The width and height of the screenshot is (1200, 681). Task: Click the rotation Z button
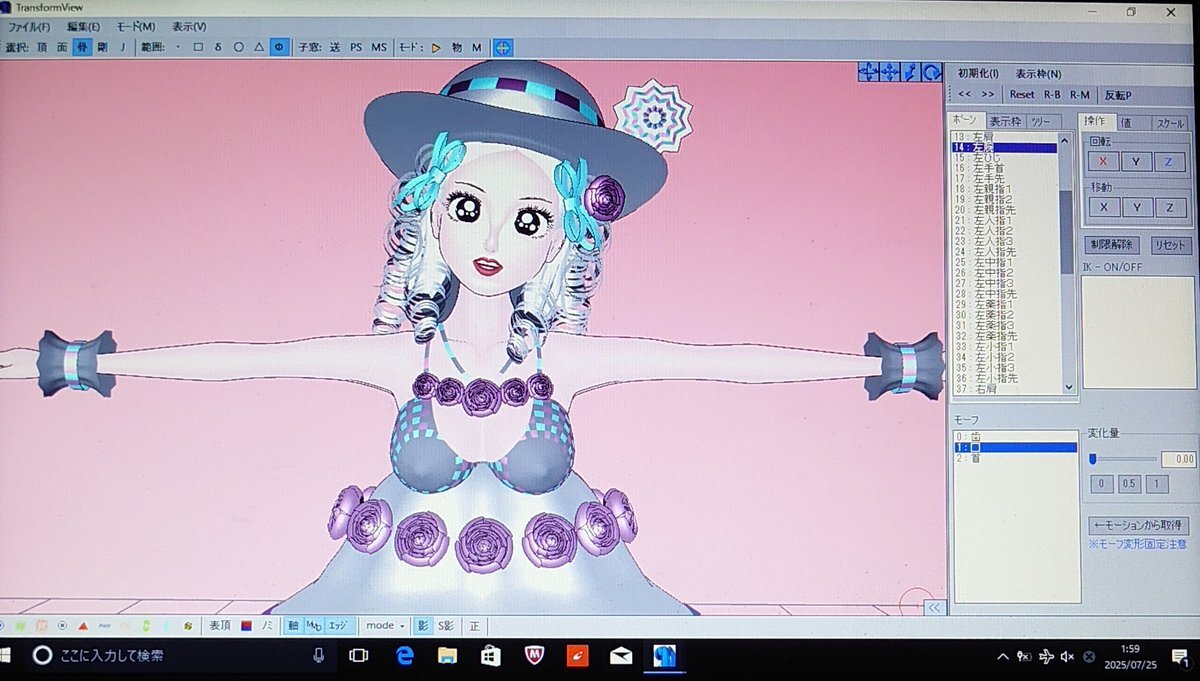[x=1169, y=161]
